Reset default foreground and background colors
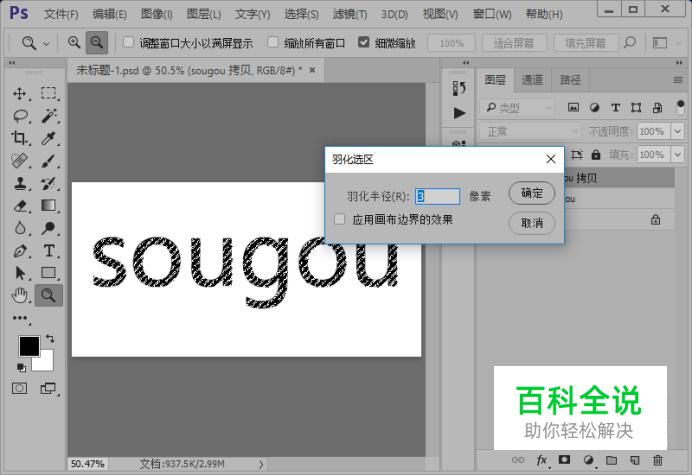This screenshot has width=692, height=475. 21,367
